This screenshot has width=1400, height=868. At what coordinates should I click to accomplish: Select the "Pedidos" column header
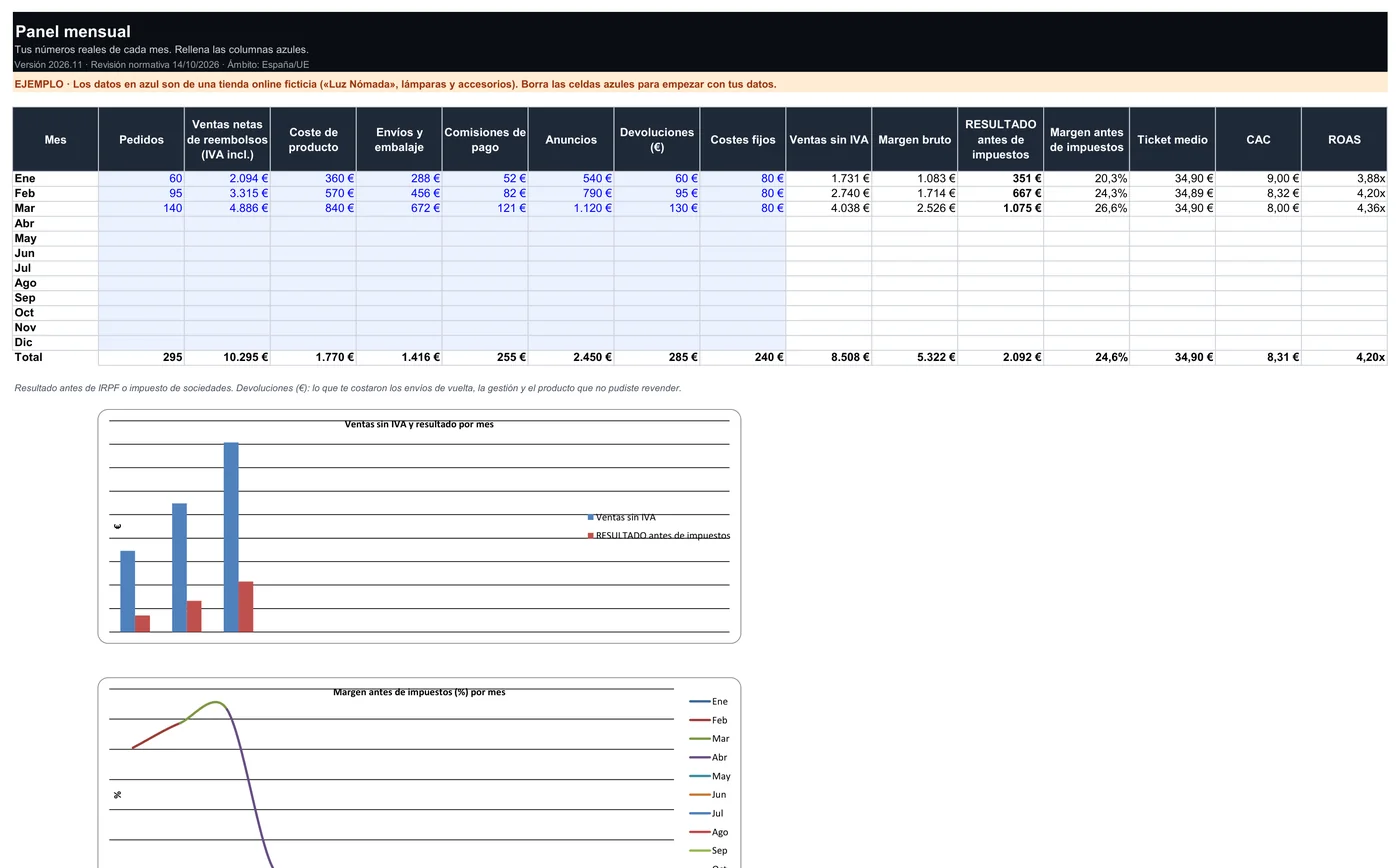141,140
